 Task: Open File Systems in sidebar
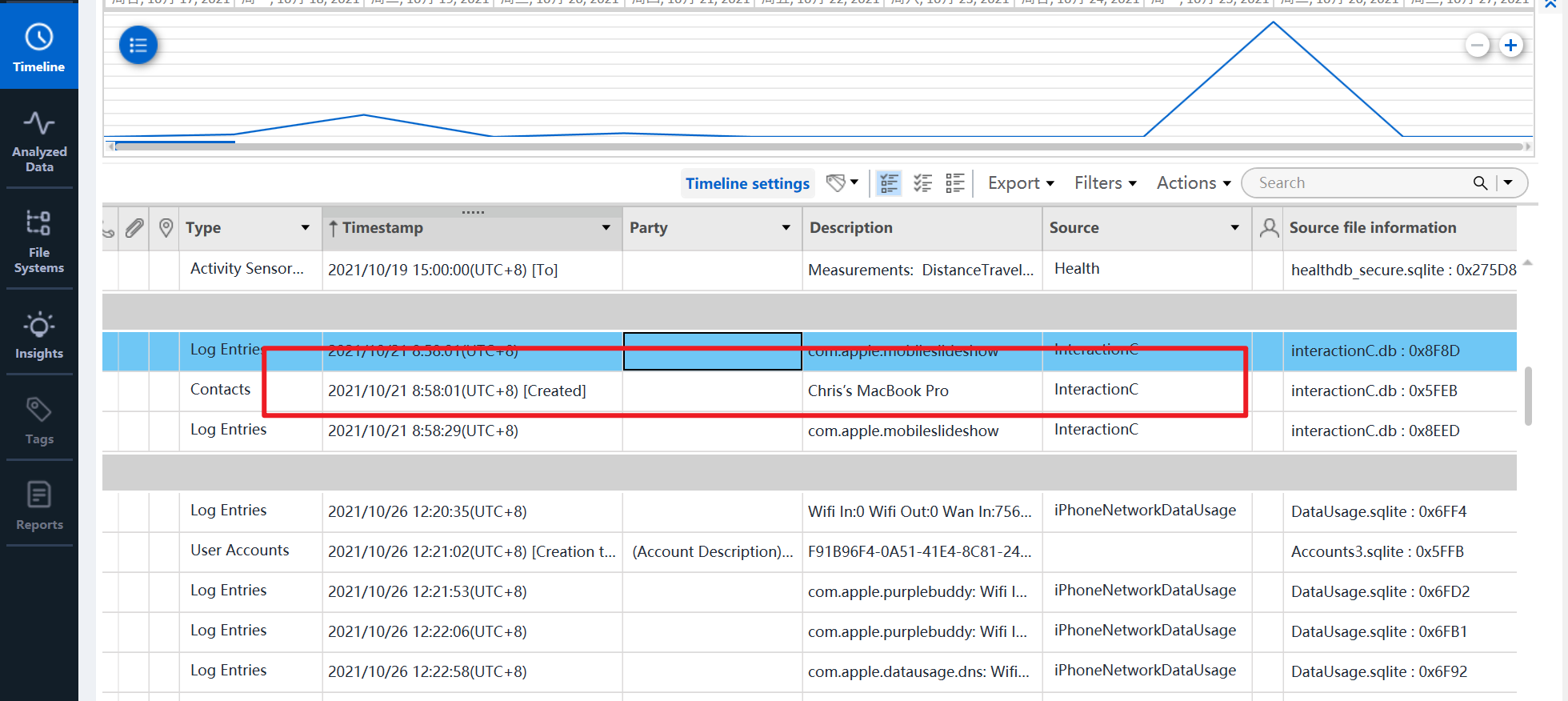click(x=38, y=242)
